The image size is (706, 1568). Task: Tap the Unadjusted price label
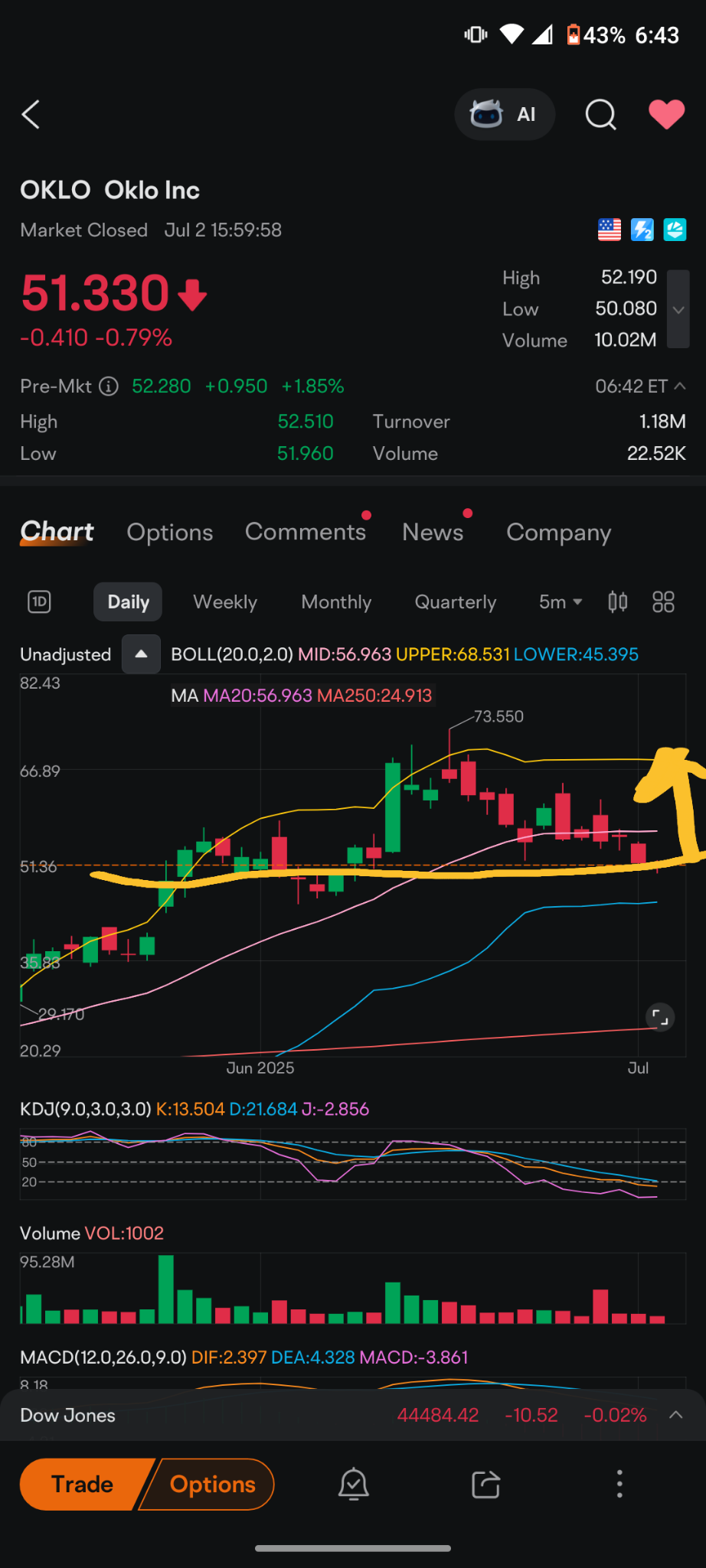[x=66, y=655]
